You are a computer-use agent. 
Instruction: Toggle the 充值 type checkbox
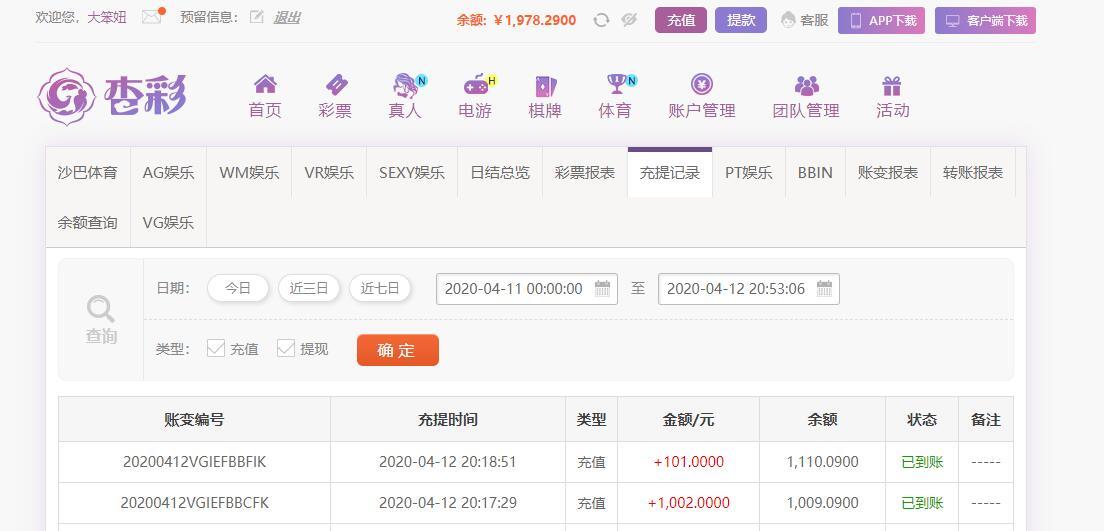(215, 349)
